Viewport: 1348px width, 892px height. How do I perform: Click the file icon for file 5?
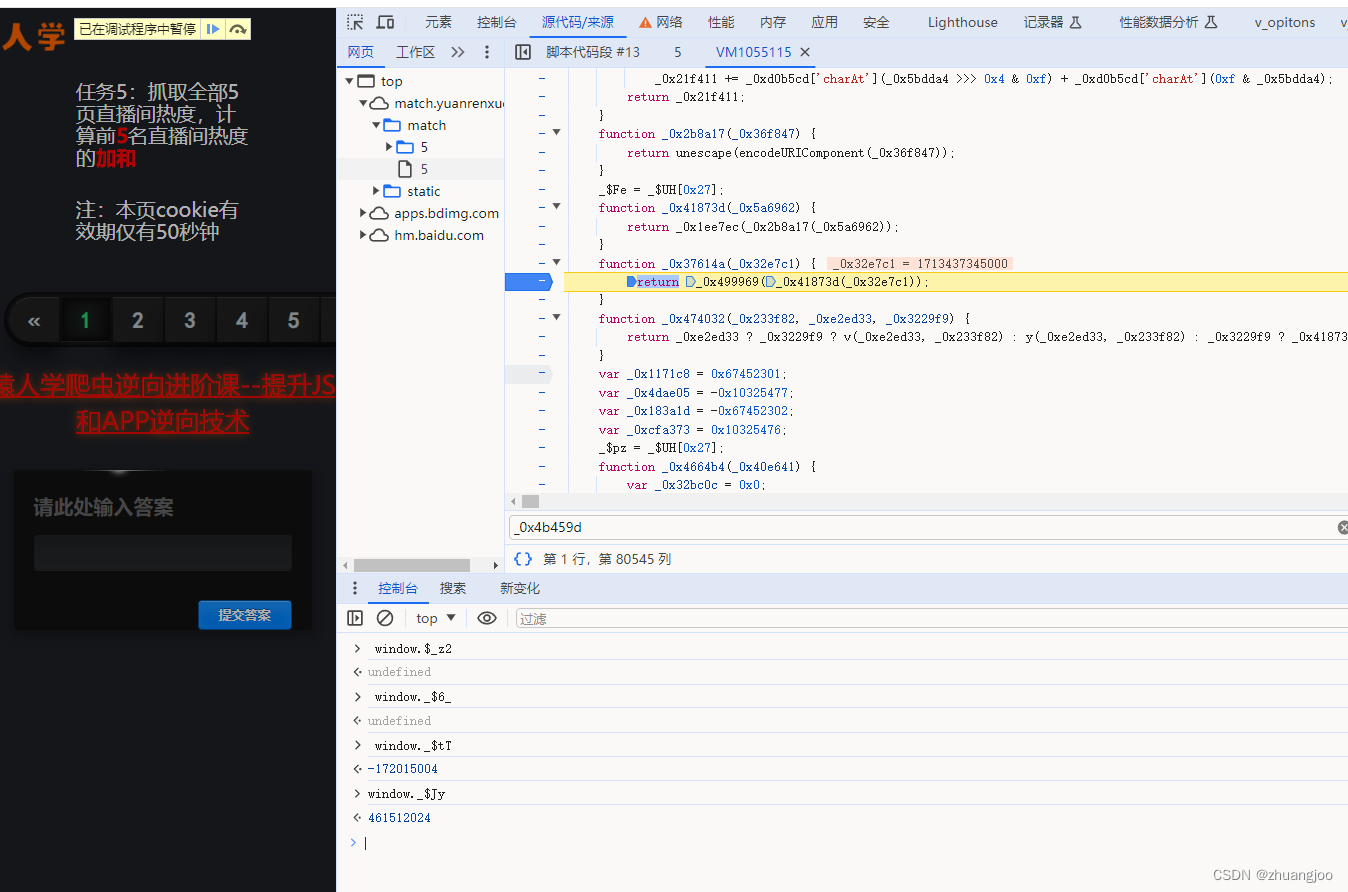405,169
